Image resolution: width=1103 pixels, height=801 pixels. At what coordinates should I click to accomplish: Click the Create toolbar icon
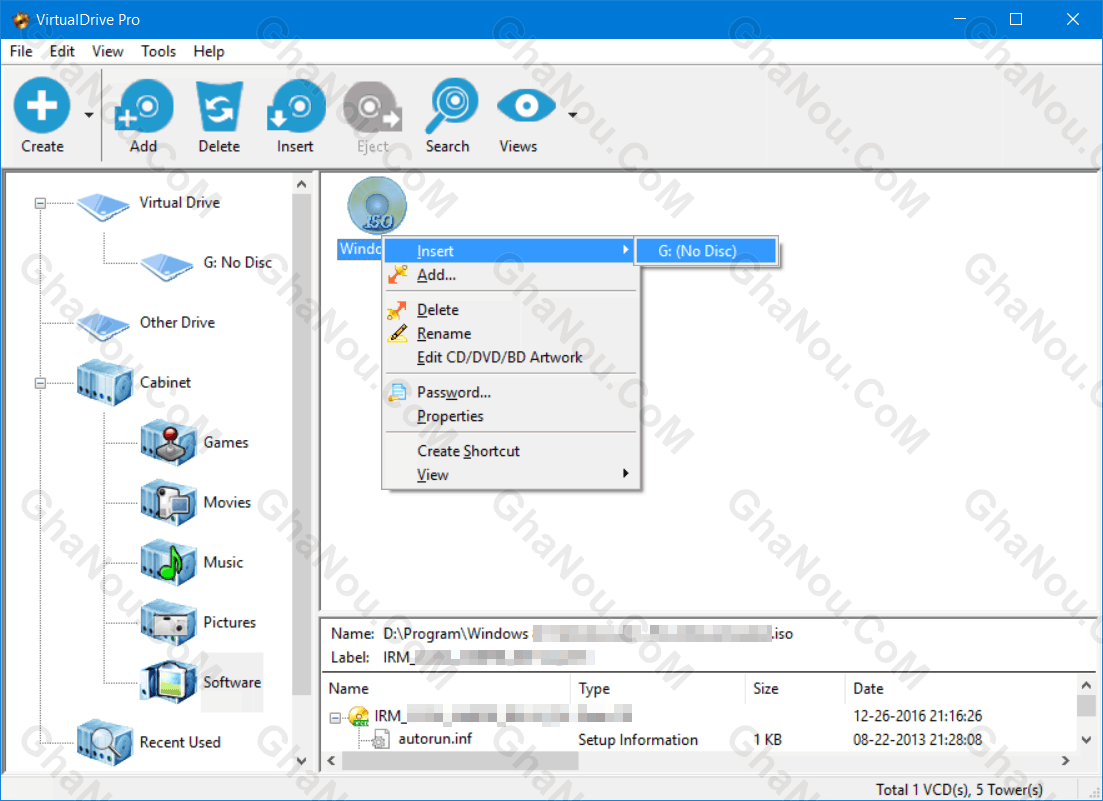point(42,105)
